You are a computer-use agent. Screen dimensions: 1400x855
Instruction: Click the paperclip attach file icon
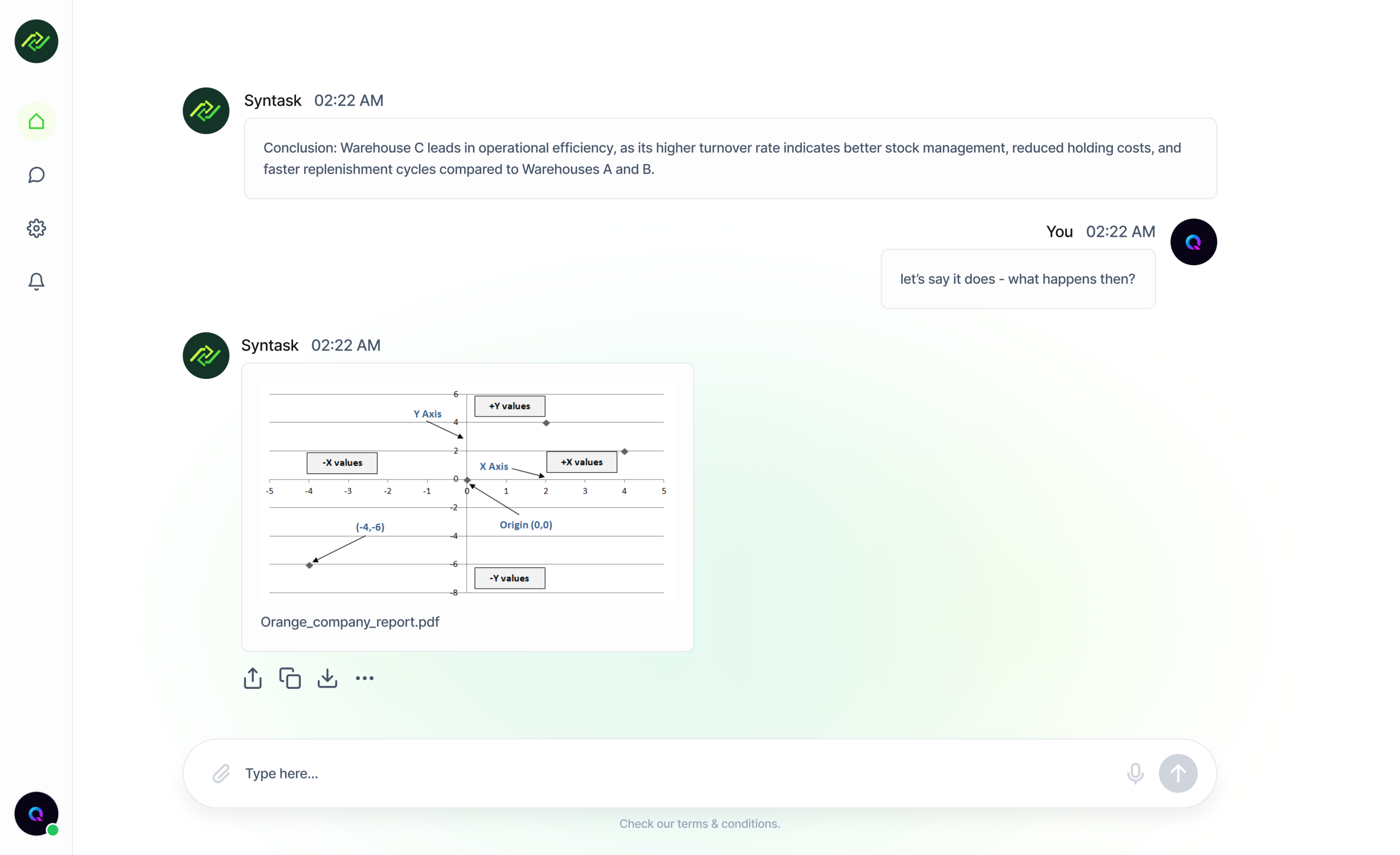221,773
